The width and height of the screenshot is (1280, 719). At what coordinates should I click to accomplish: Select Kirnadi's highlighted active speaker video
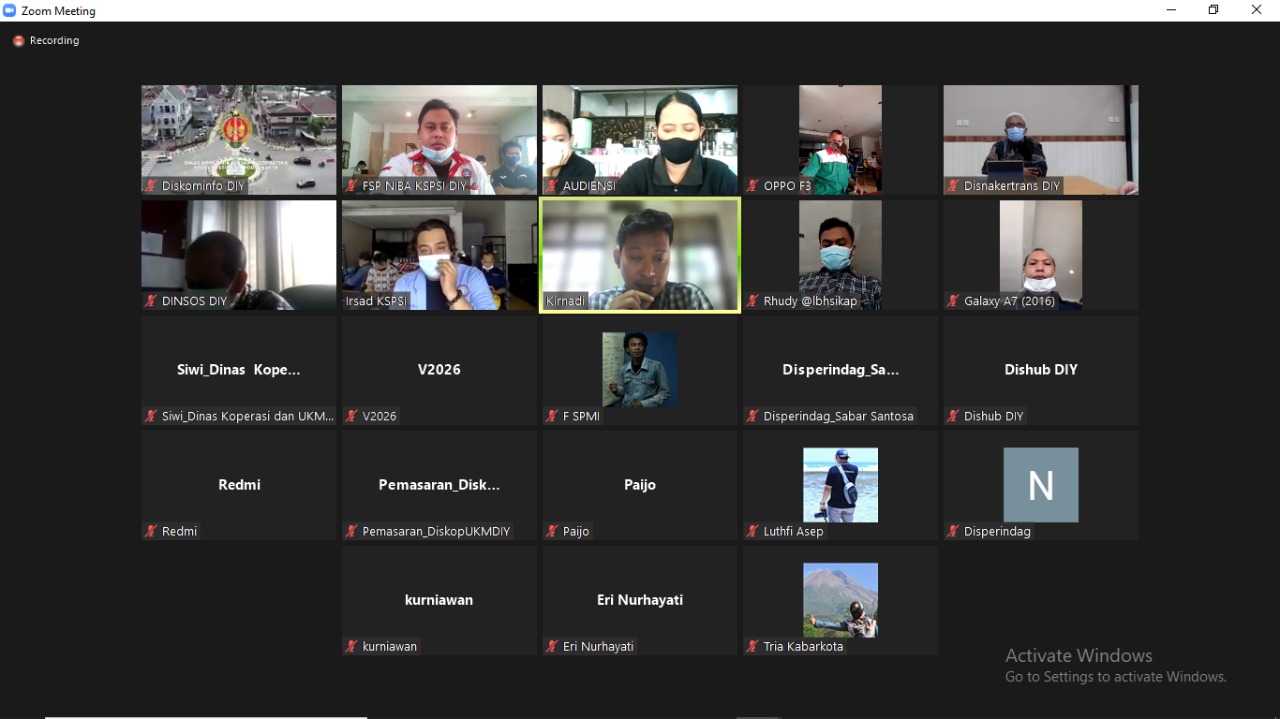(x=640, y=254)
